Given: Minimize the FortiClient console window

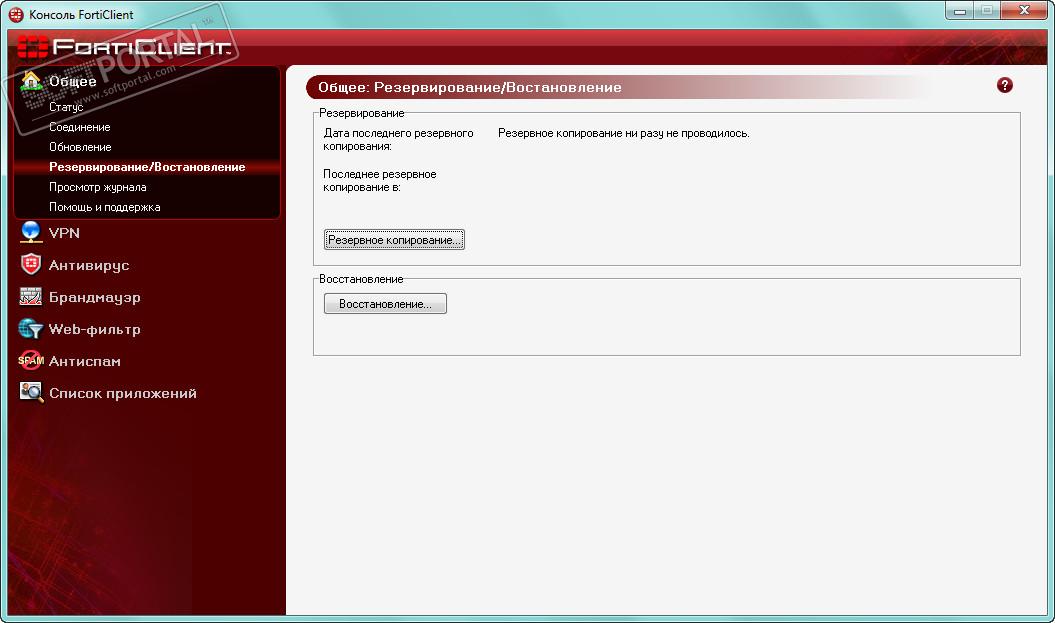Looking at the screenshot, I should [x=960, y=11].
